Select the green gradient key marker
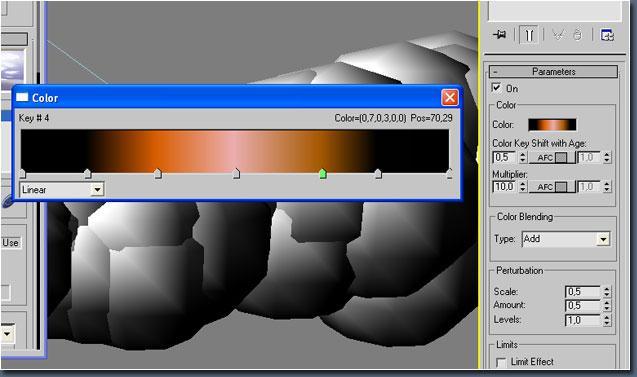Viewport: 637px width, 377px height. click(x=323, y=174)
